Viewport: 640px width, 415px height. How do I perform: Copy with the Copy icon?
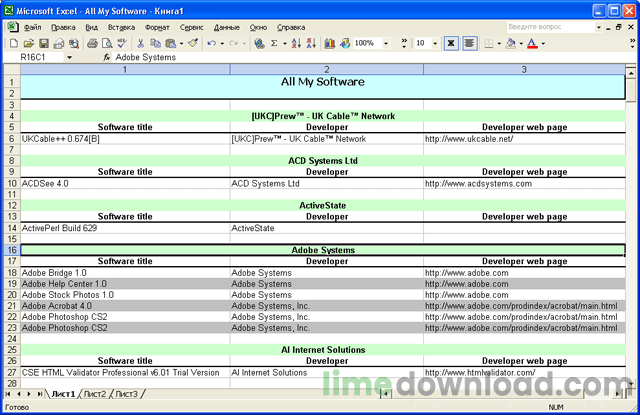coord(155,43)
